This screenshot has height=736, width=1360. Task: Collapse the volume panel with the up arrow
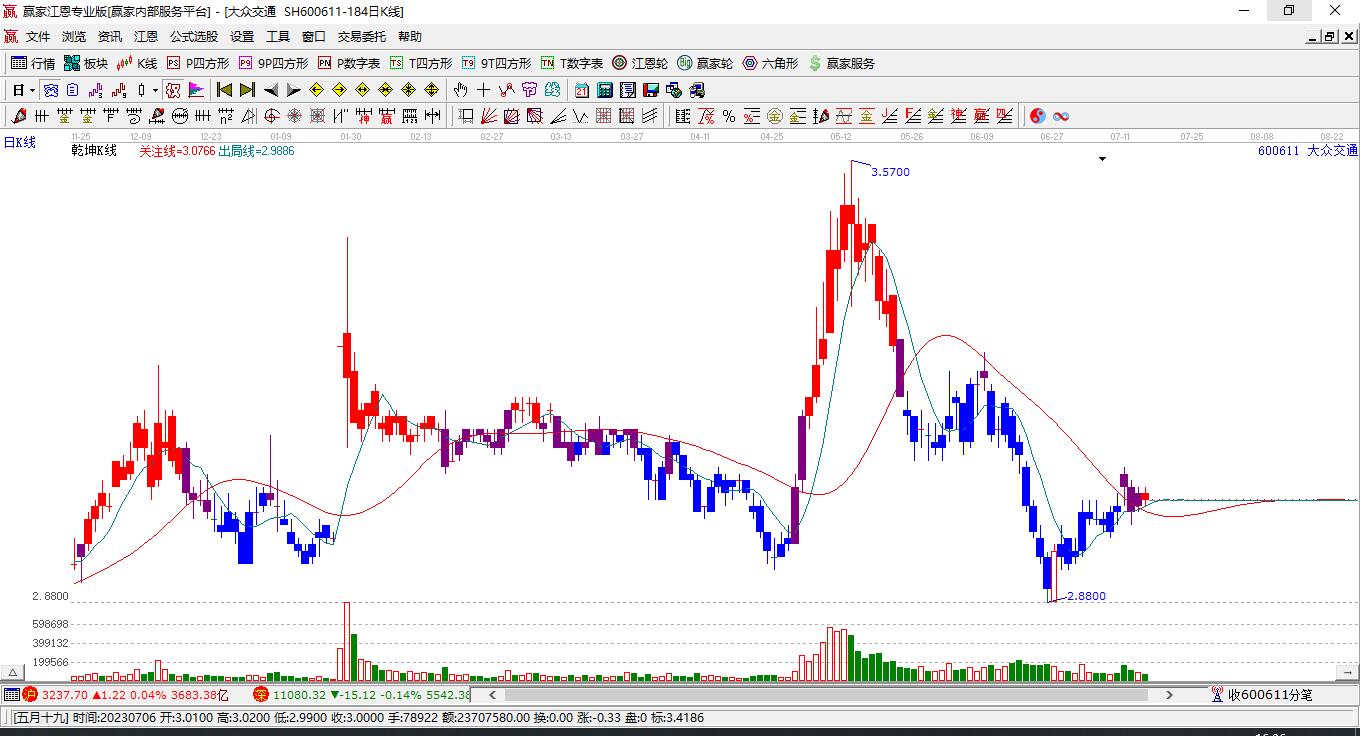pyautogui.click(x=13, y=672)
